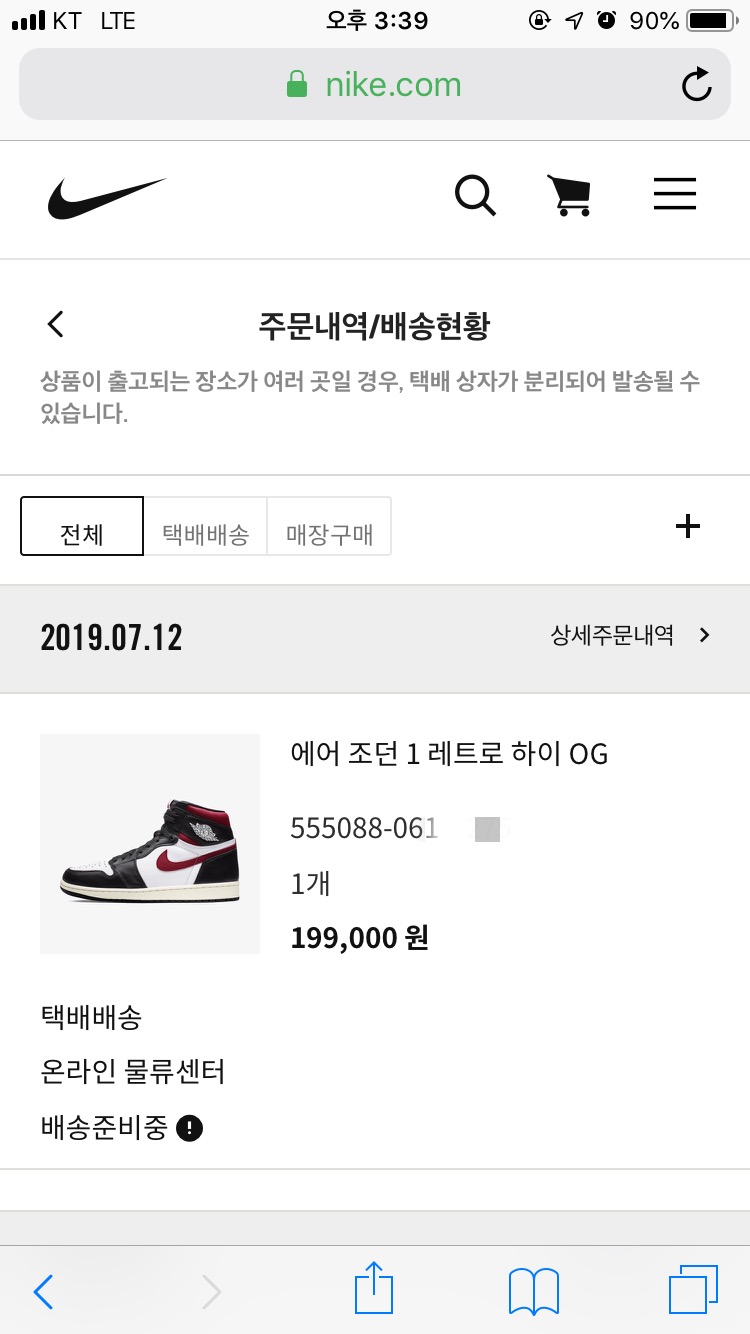
Task: Return using the page back chevron
Action: [56, 324]
